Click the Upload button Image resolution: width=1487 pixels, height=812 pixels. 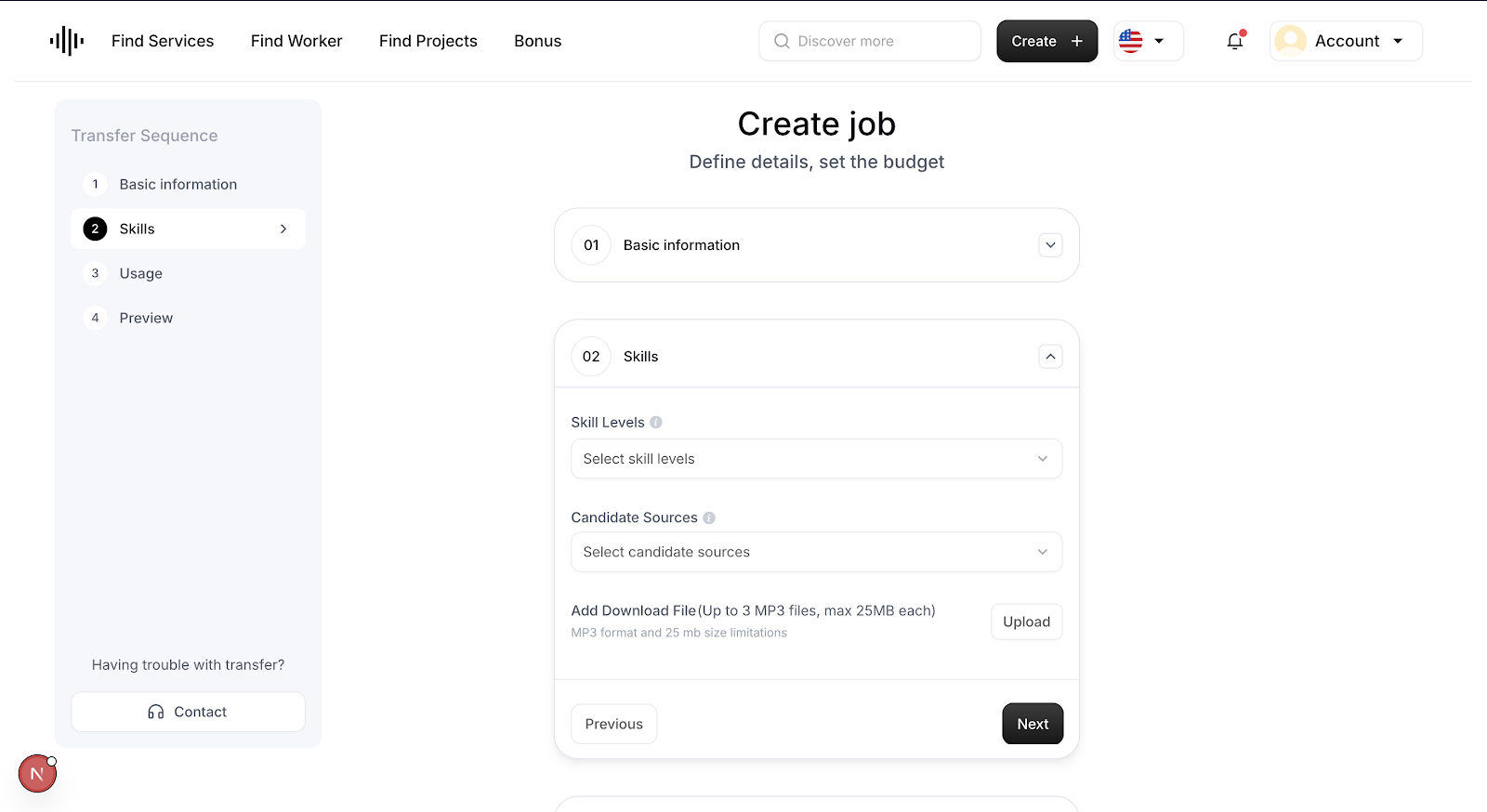tap(1026, 622)
